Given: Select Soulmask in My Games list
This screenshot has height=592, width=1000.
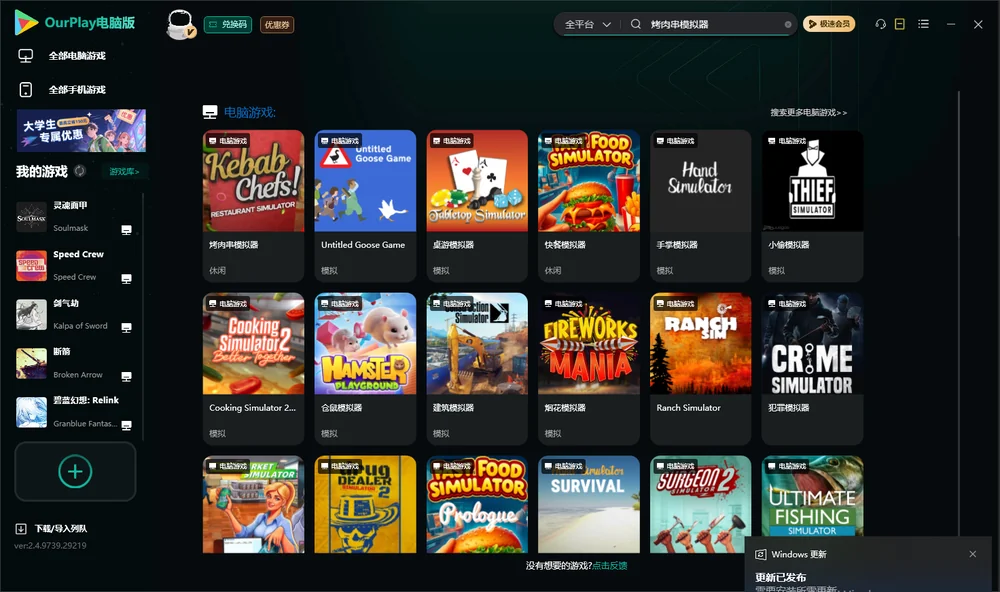Looking at the screenshot, I should pos(74,217).
